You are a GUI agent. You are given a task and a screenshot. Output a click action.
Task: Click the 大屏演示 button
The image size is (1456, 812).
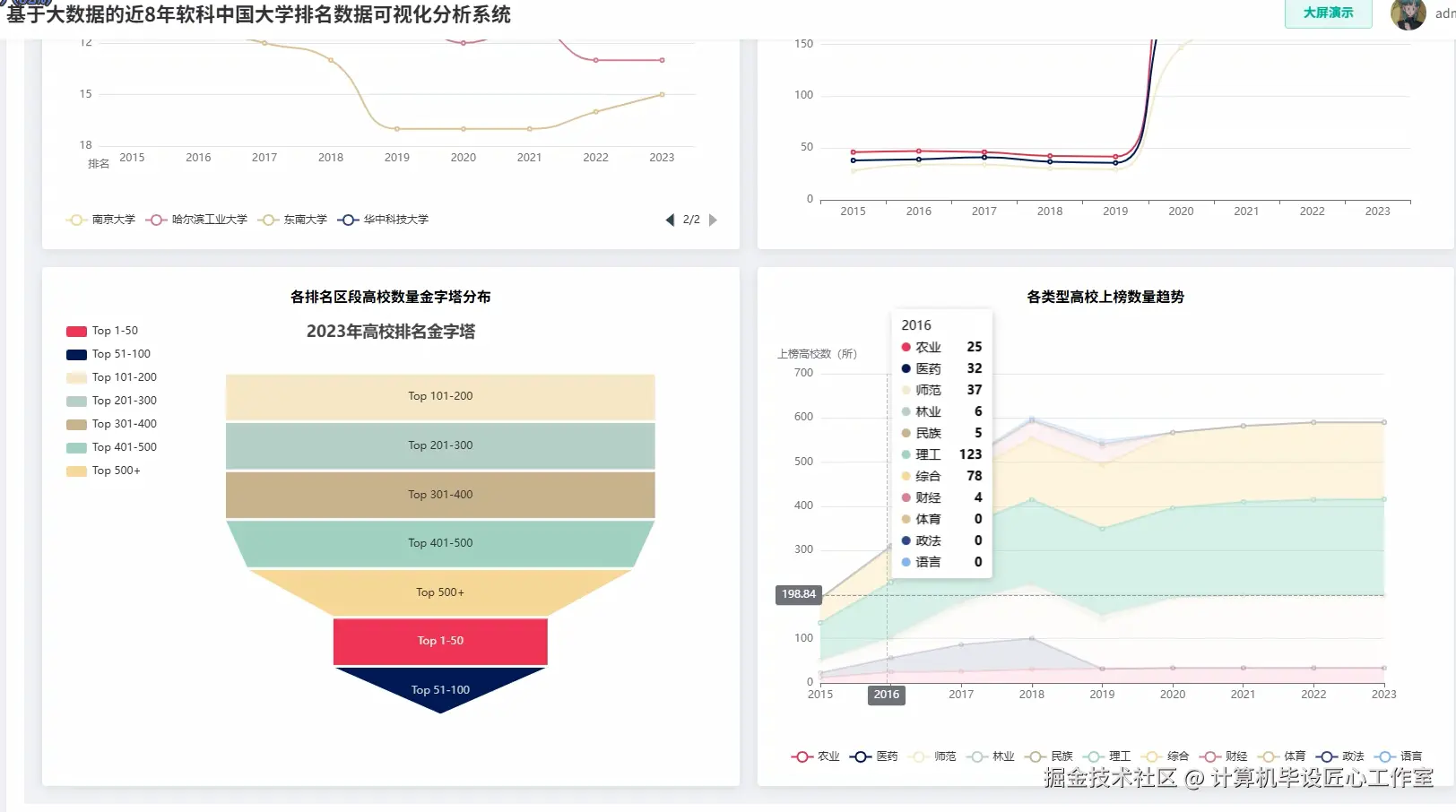click(x=1328, y=14)
